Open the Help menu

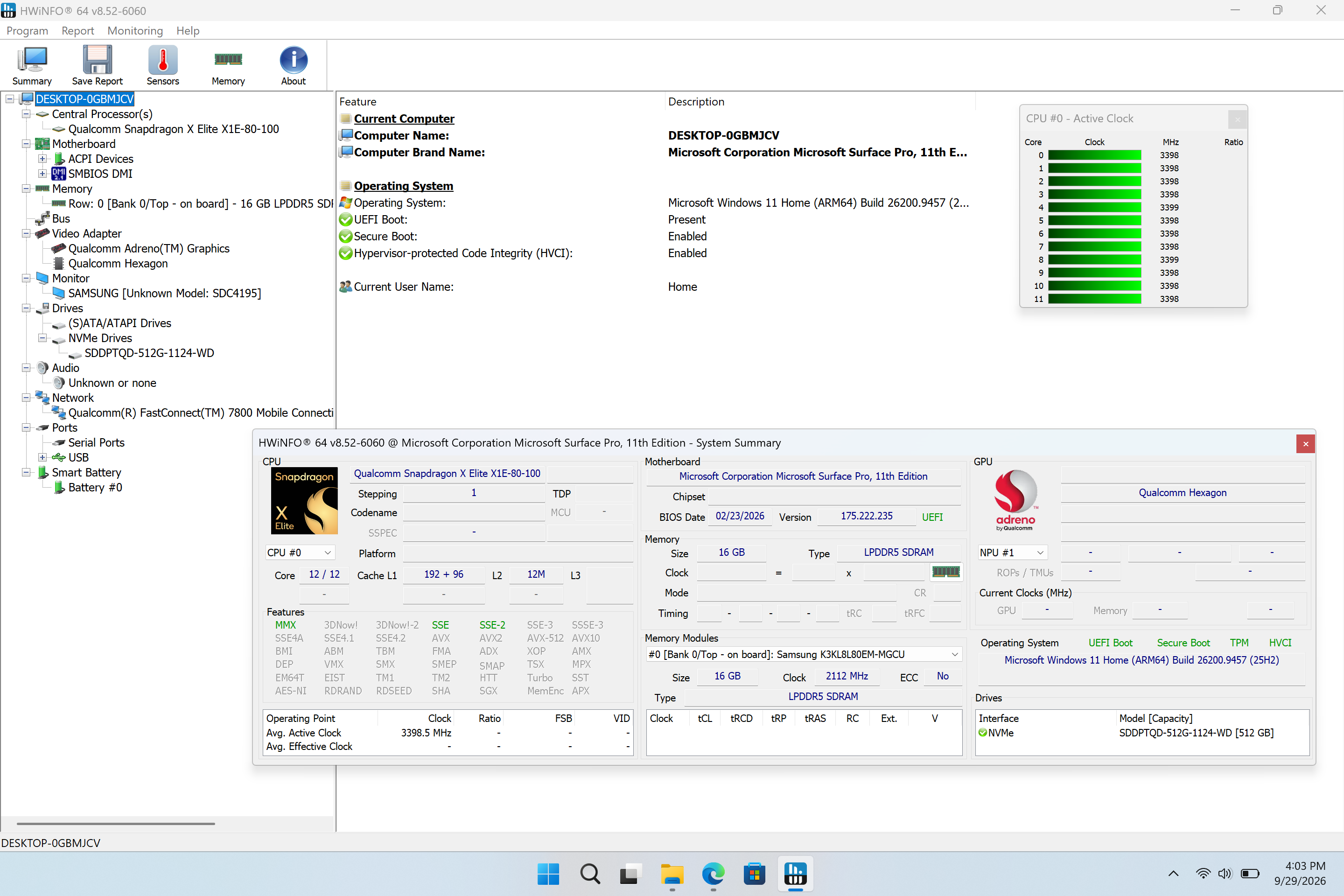[188, 31]
